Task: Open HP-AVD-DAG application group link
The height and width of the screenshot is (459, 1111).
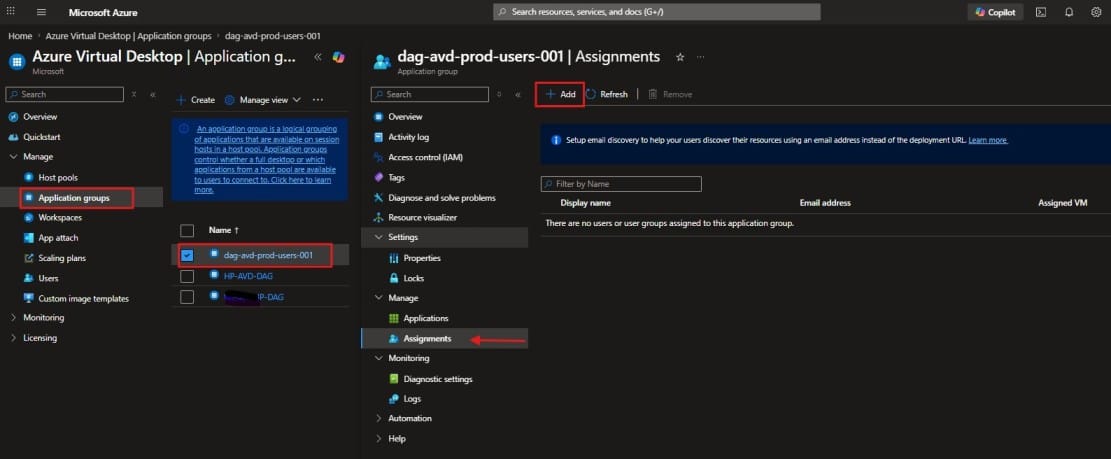Action: pyautogui.click(x=248, y=276)
